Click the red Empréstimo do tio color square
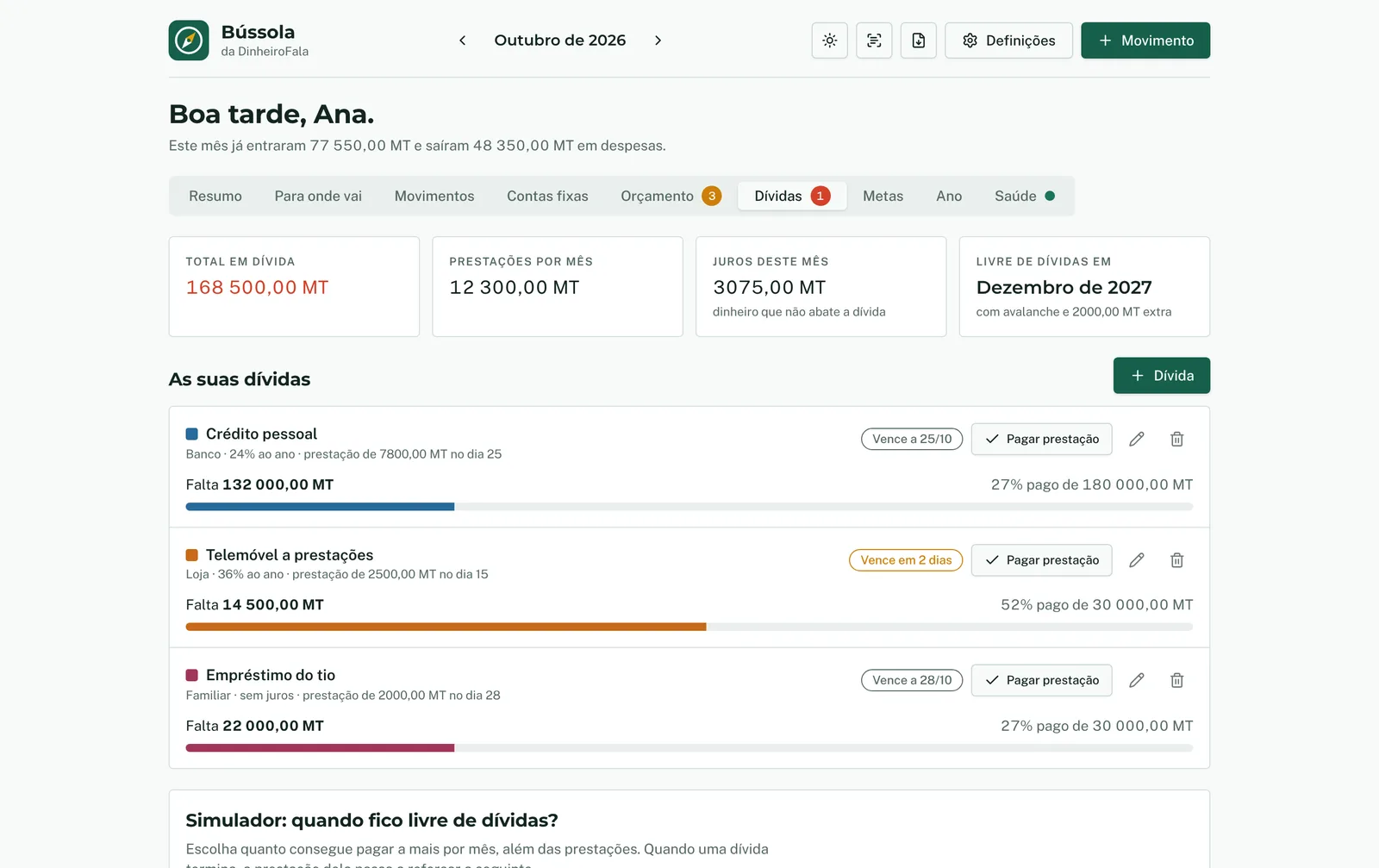The image size is (1379, 868). pos(192,676)
